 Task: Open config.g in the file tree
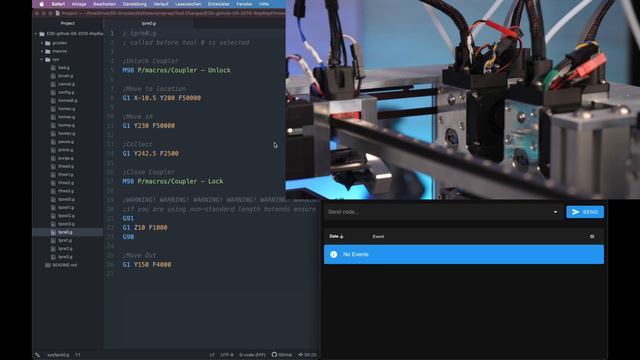click(x=66, y=92)
